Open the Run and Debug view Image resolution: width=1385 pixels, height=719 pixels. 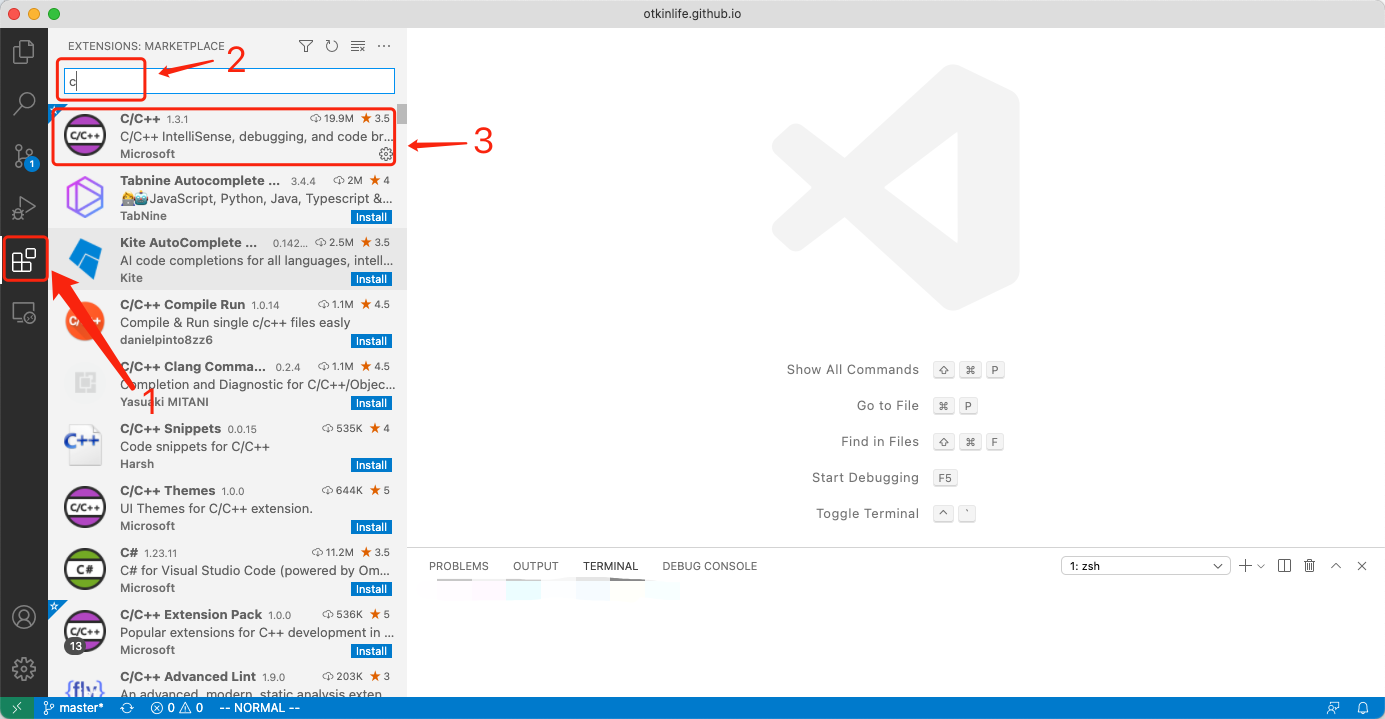click(24, 208)
